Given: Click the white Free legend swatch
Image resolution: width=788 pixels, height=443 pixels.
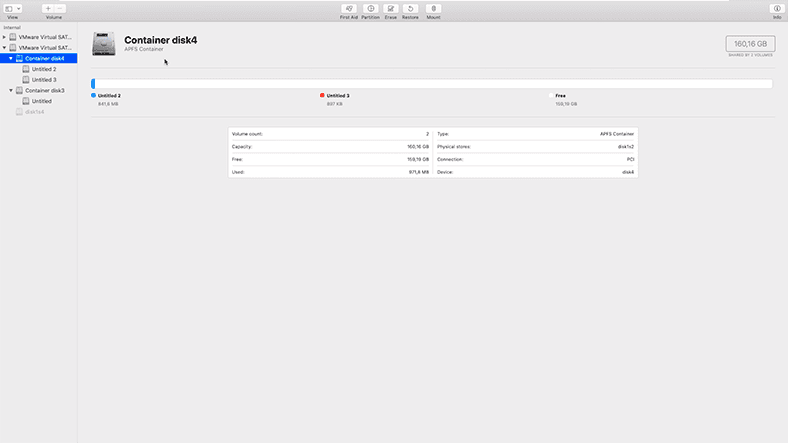Looking at the screenshot, I should [551, 95].
